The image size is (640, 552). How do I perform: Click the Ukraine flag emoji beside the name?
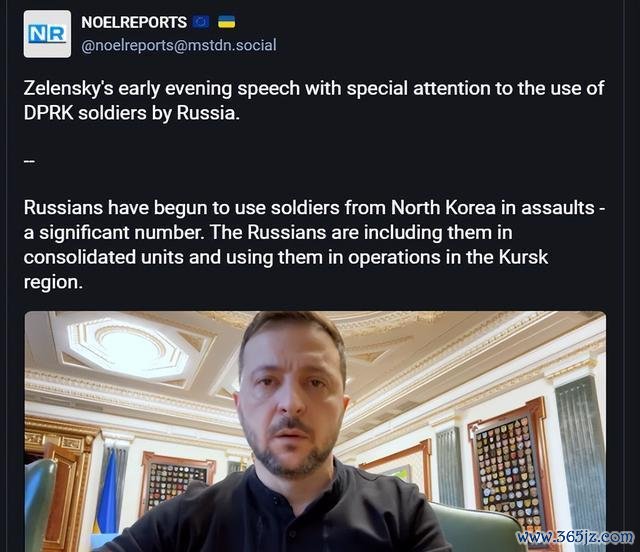[x=227, y=22]
